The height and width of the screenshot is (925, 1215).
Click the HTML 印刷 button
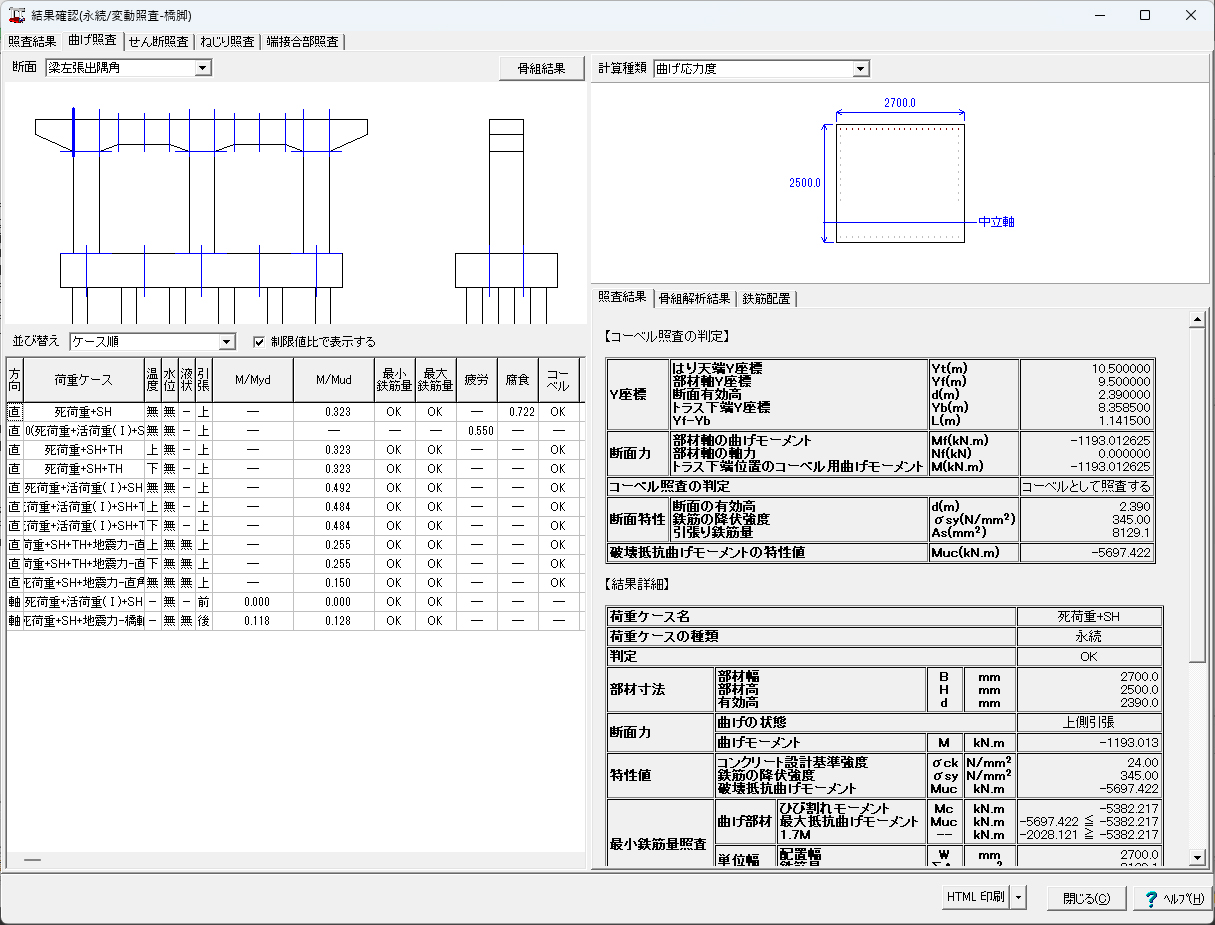(975, 898)
